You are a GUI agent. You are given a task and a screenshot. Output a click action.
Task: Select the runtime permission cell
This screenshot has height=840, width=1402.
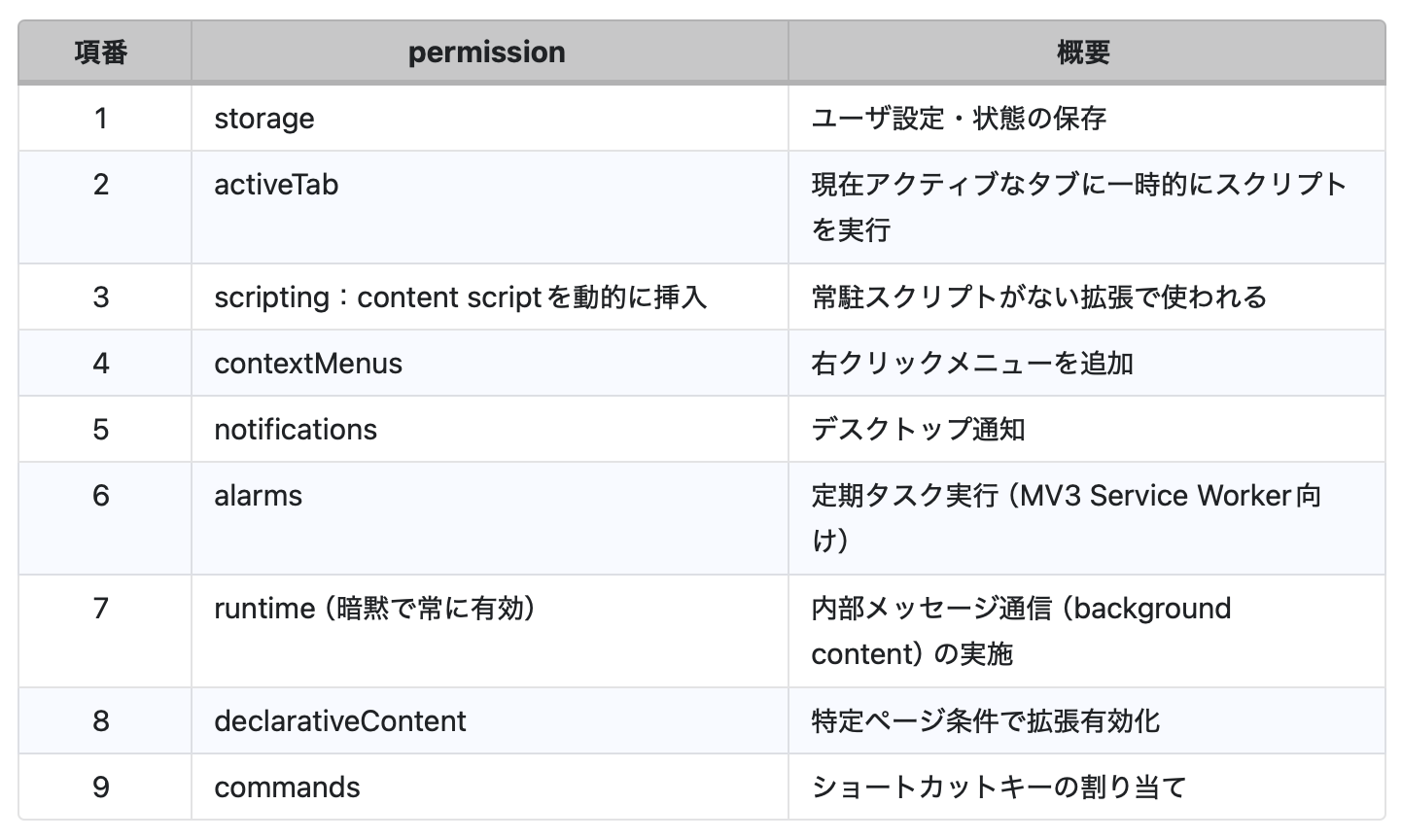coord(374,609)
